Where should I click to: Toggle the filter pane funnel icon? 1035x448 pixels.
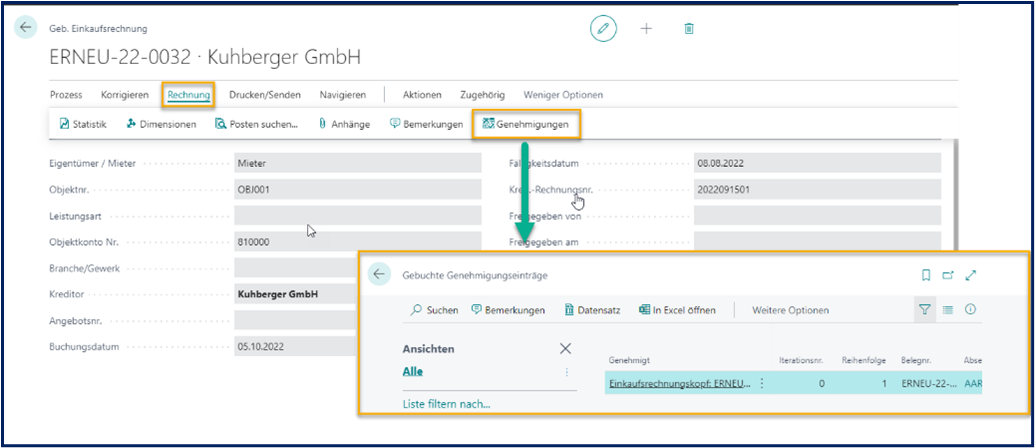tap(925, 310)
